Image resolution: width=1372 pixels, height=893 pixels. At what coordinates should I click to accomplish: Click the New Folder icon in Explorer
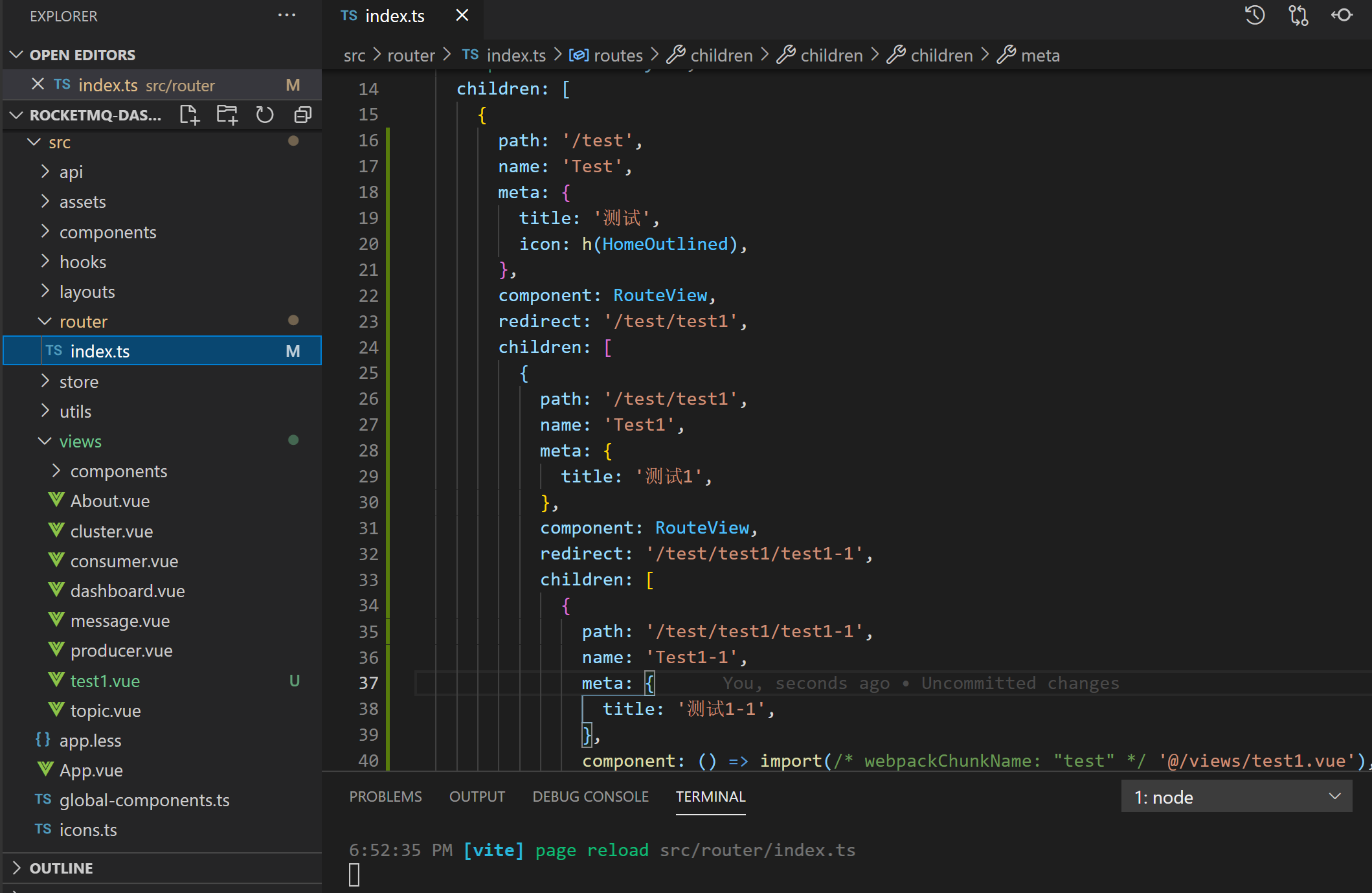tap(227, 115)
